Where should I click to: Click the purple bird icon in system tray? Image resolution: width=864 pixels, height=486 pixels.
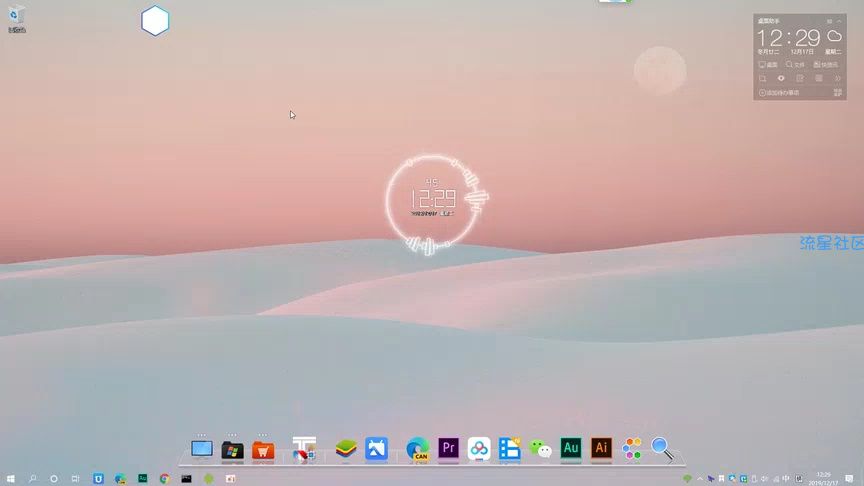click(x=711, y=479)
